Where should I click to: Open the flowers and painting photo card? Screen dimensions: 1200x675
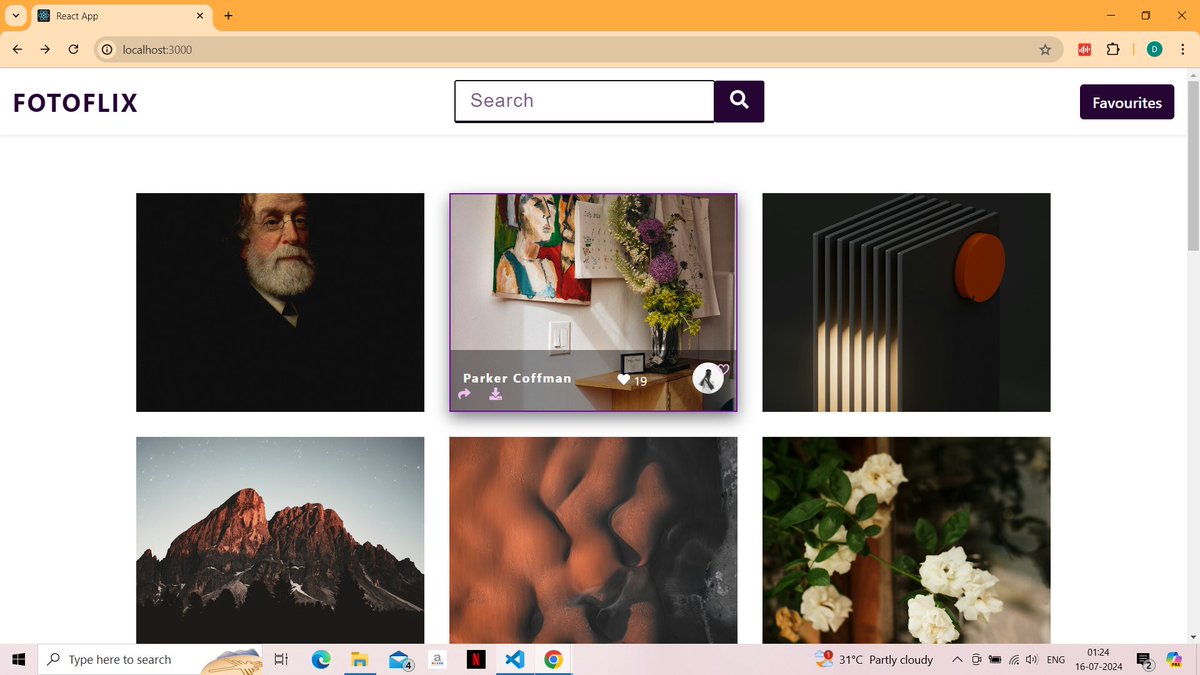tap(593, 302)
